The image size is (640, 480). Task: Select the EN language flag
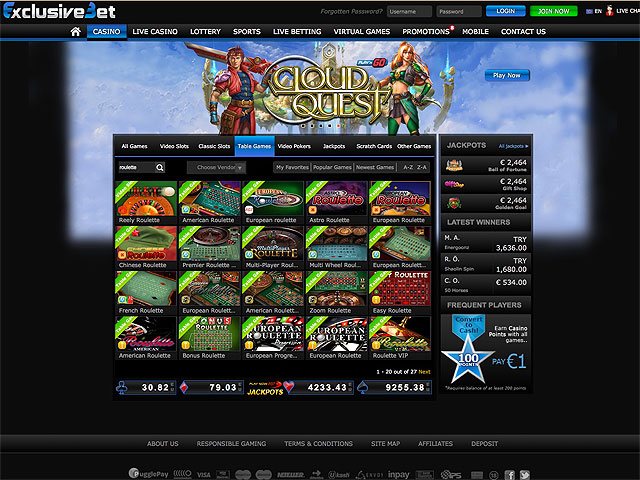(x=589, y=11)
